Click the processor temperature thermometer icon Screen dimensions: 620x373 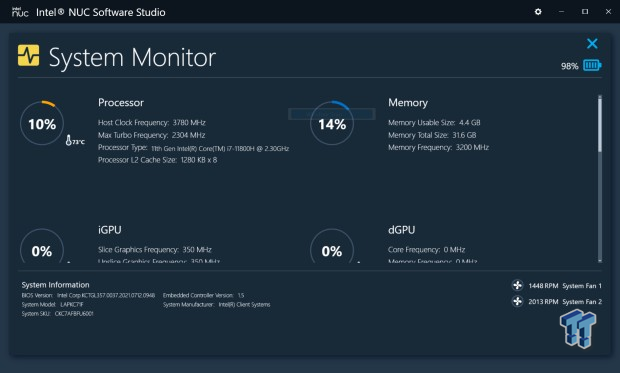click(69, 140)
